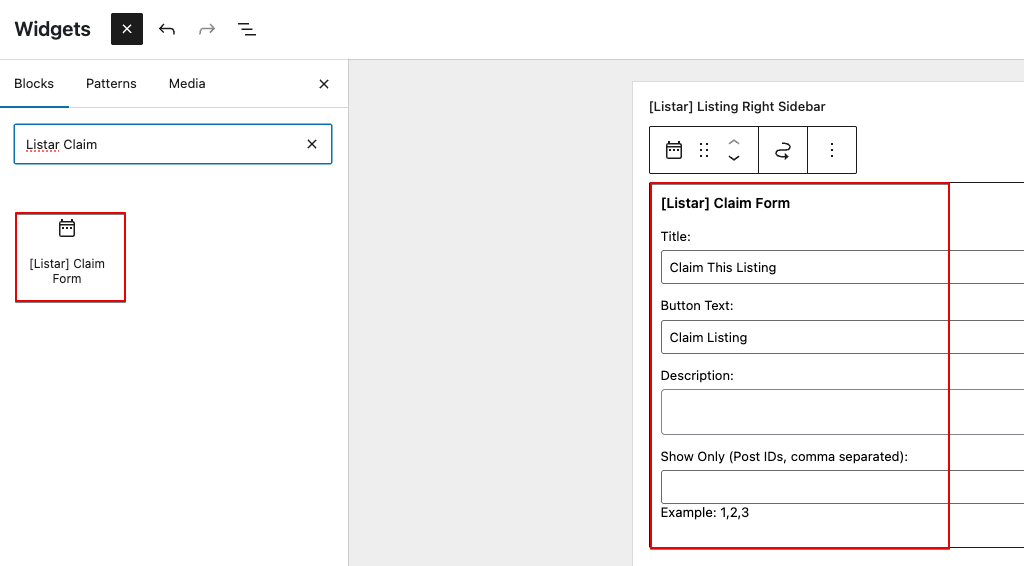Click the Title field with Claim This Listing
This screenshot has height=566, width=1024.
(842, 267)
